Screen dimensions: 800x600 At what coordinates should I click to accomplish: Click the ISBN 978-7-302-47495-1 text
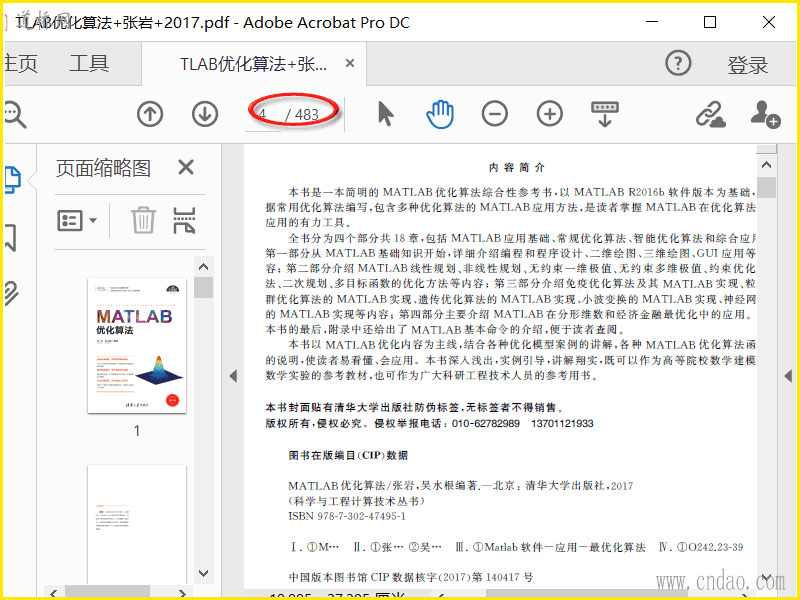tap(347, 516)
